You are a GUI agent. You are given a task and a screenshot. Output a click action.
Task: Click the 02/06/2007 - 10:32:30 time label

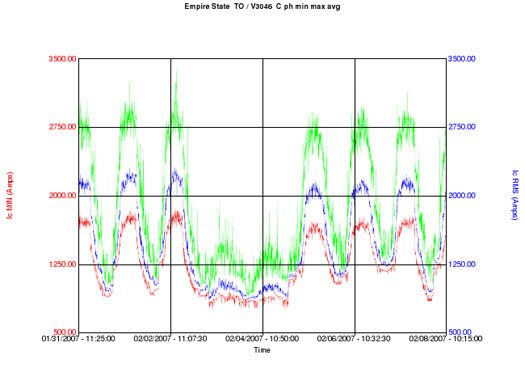point(354,339)
